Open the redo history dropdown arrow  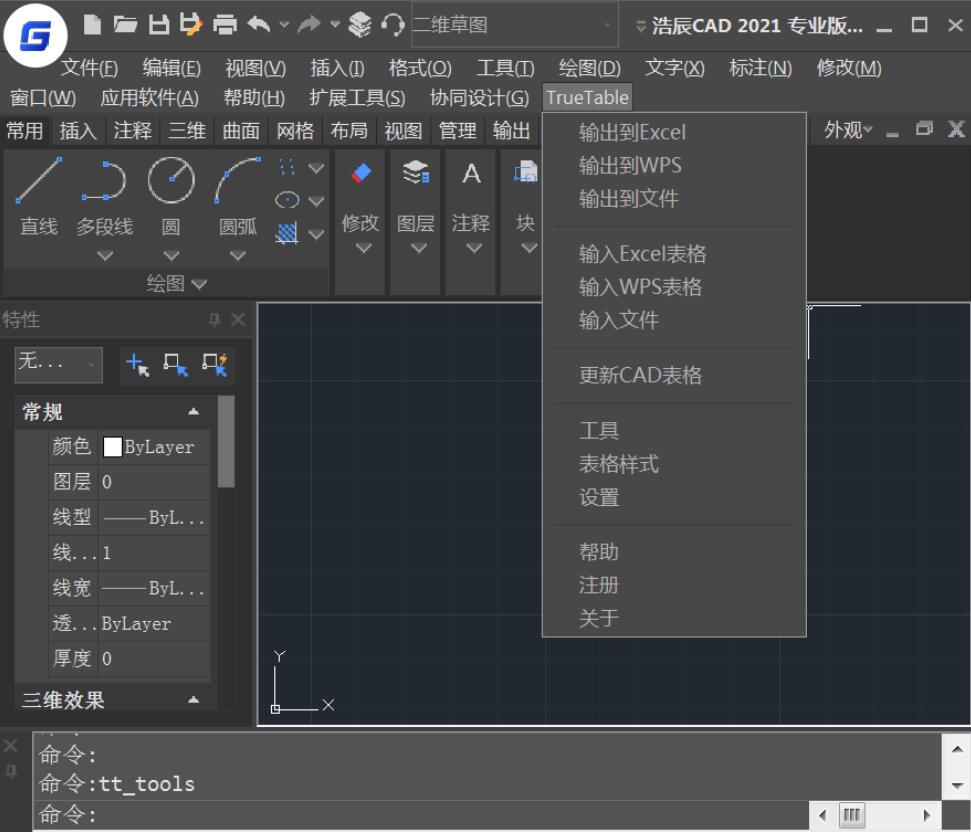coord(335,25)
